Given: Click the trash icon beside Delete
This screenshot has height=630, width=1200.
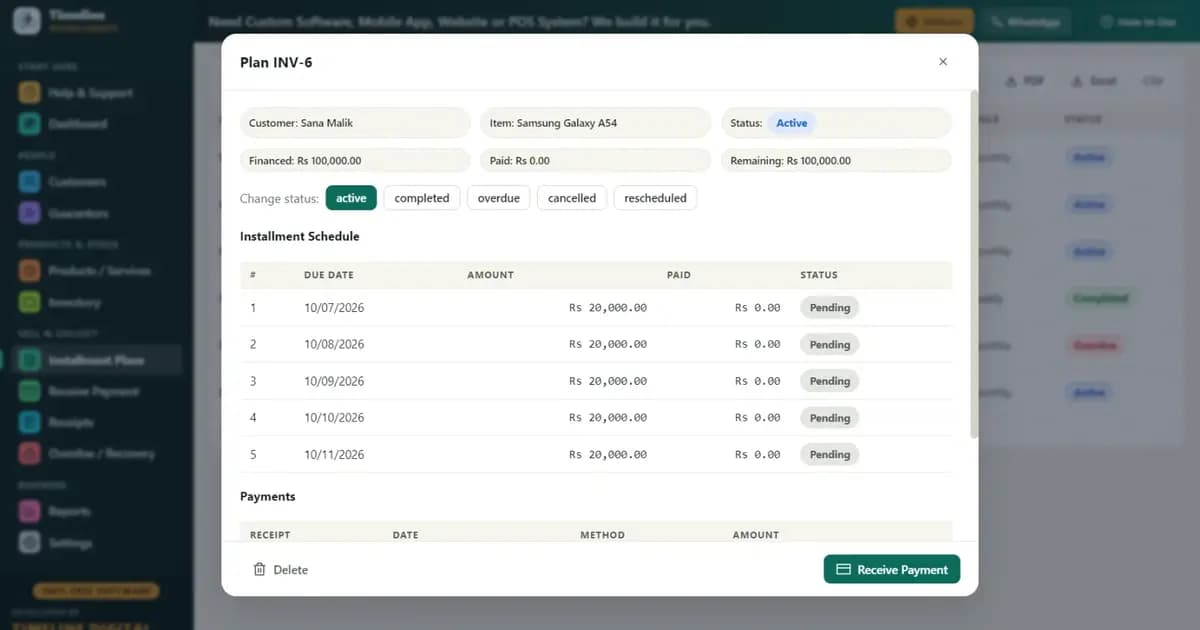Looking at the screenshot, I should (x=260, y=569).
